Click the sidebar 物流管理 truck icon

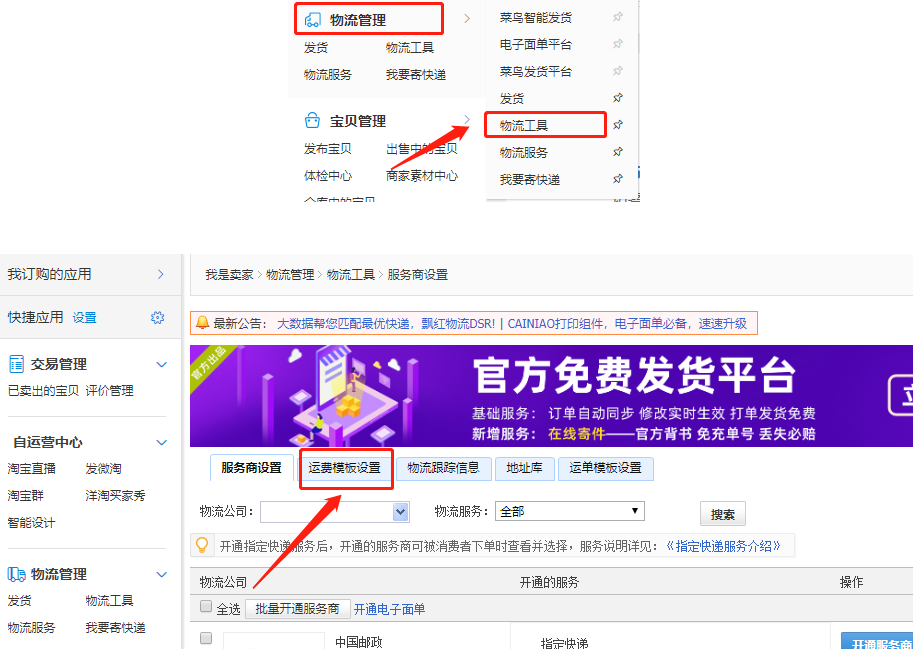pyautogui.click(x=16, y=574)
